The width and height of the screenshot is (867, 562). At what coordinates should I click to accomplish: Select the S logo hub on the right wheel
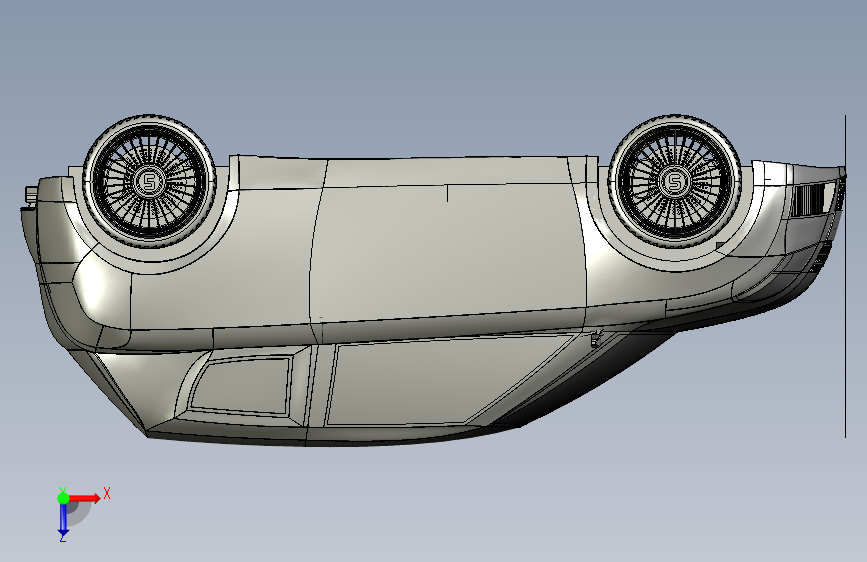673,181
